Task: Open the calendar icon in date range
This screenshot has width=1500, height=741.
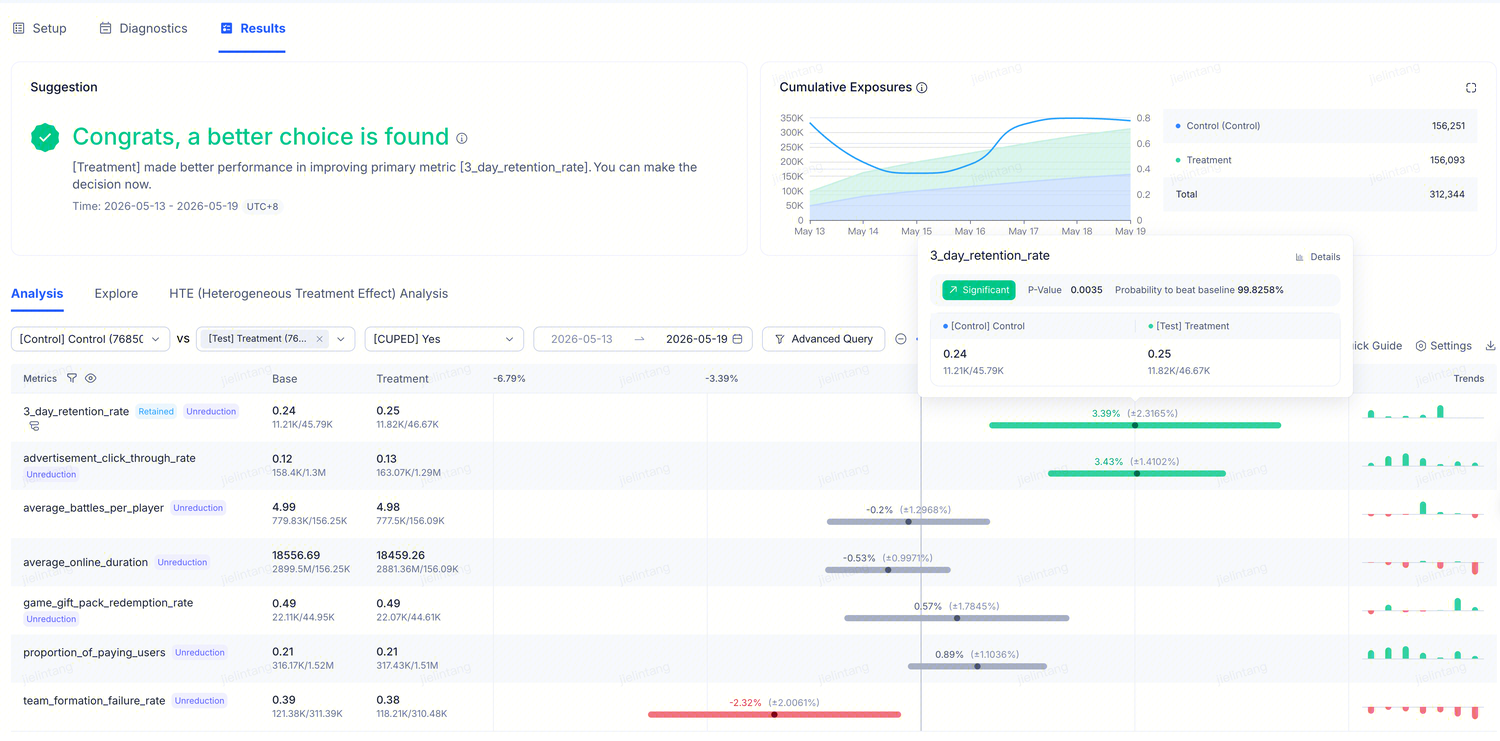Action: [738, 339]
